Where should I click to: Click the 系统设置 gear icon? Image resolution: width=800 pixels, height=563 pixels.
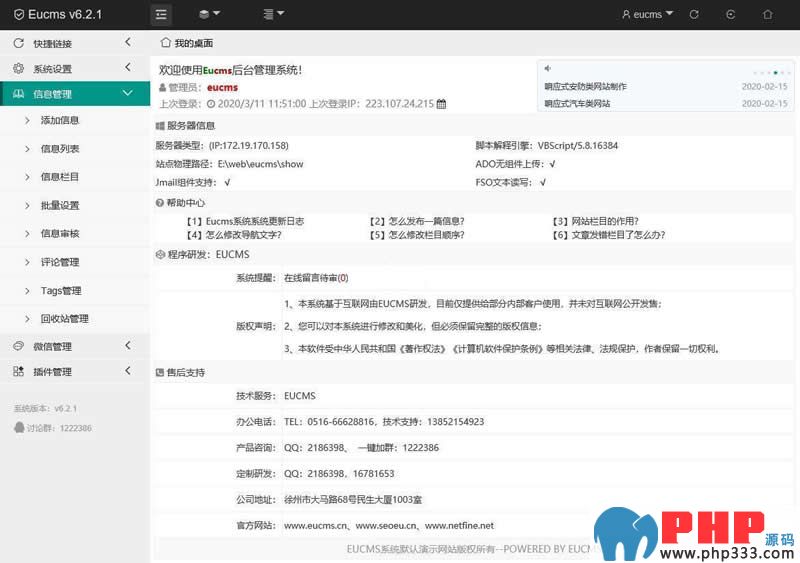pyautogui.click(x=19, y=68)
